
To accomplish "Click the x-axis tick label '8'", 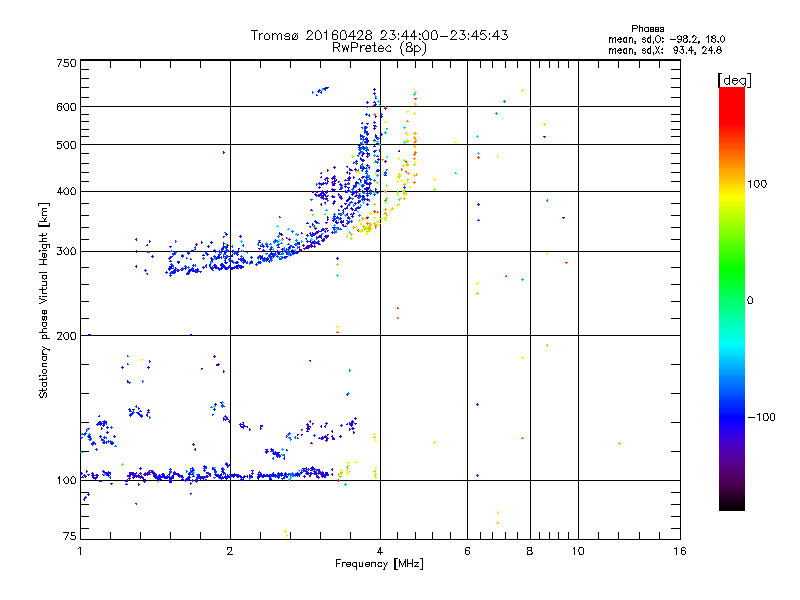I will pyautogui.click(x=530, y=551).
